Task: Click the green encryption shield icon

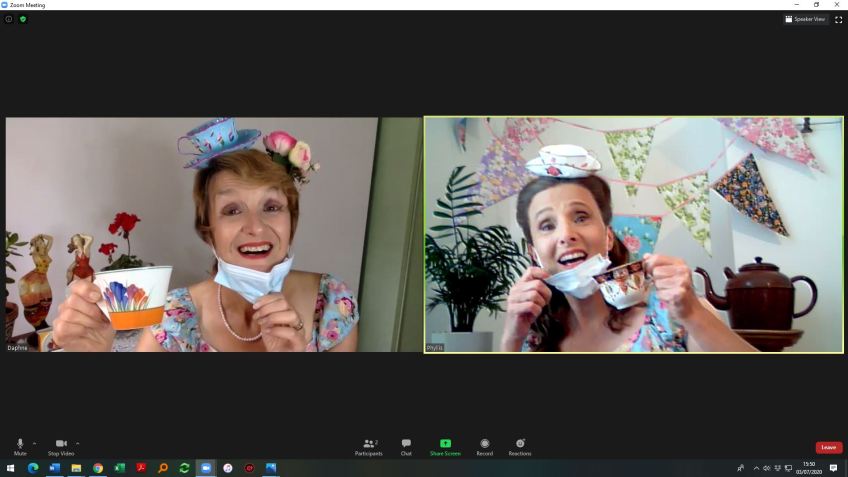Action: click(23, 19)
